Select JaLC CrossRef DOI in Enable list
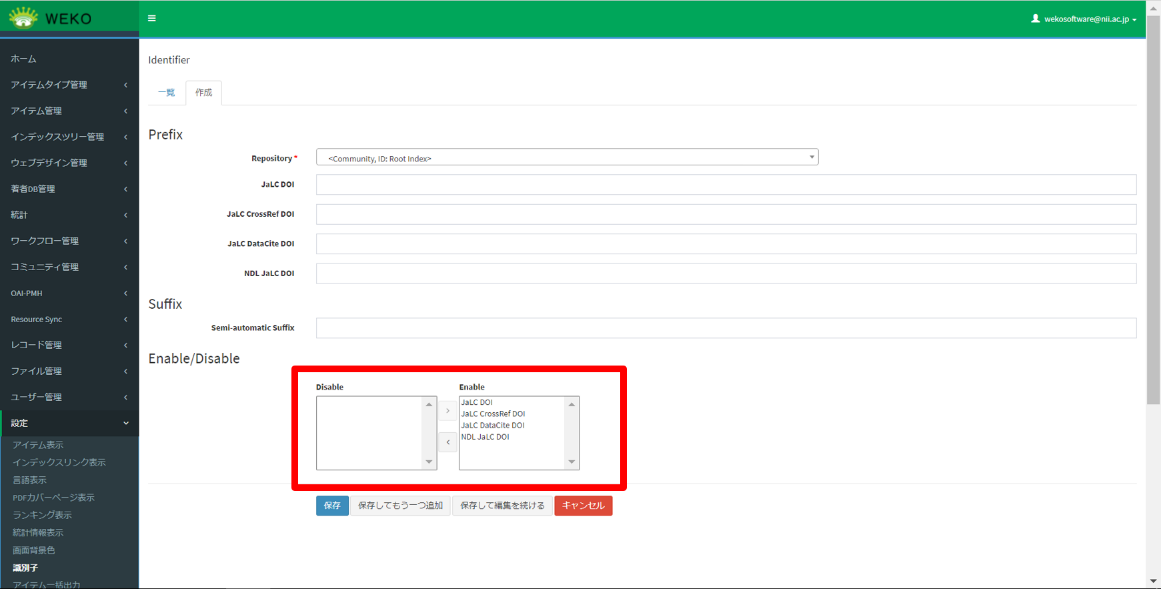1161x589 pixels. pos(493,414)
